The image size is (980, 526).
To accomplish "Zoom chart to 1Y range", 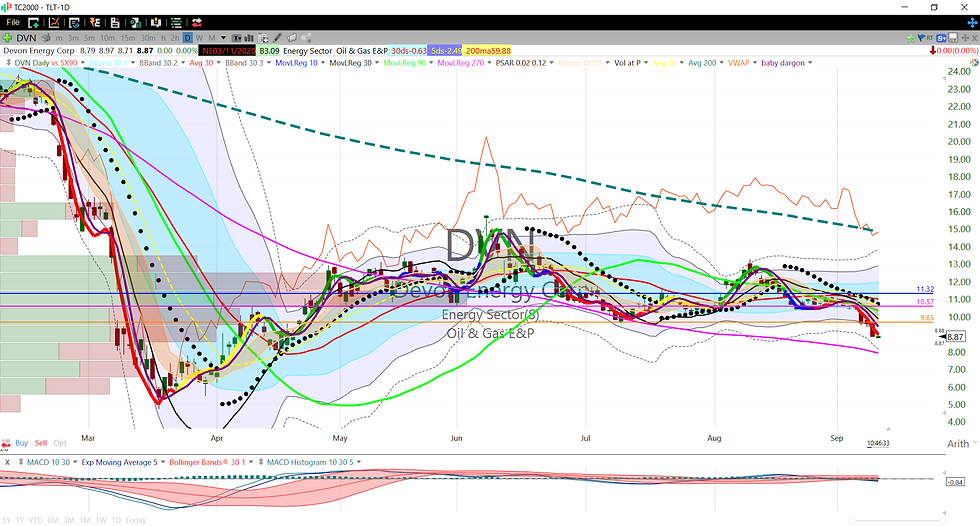I will 20,520.
